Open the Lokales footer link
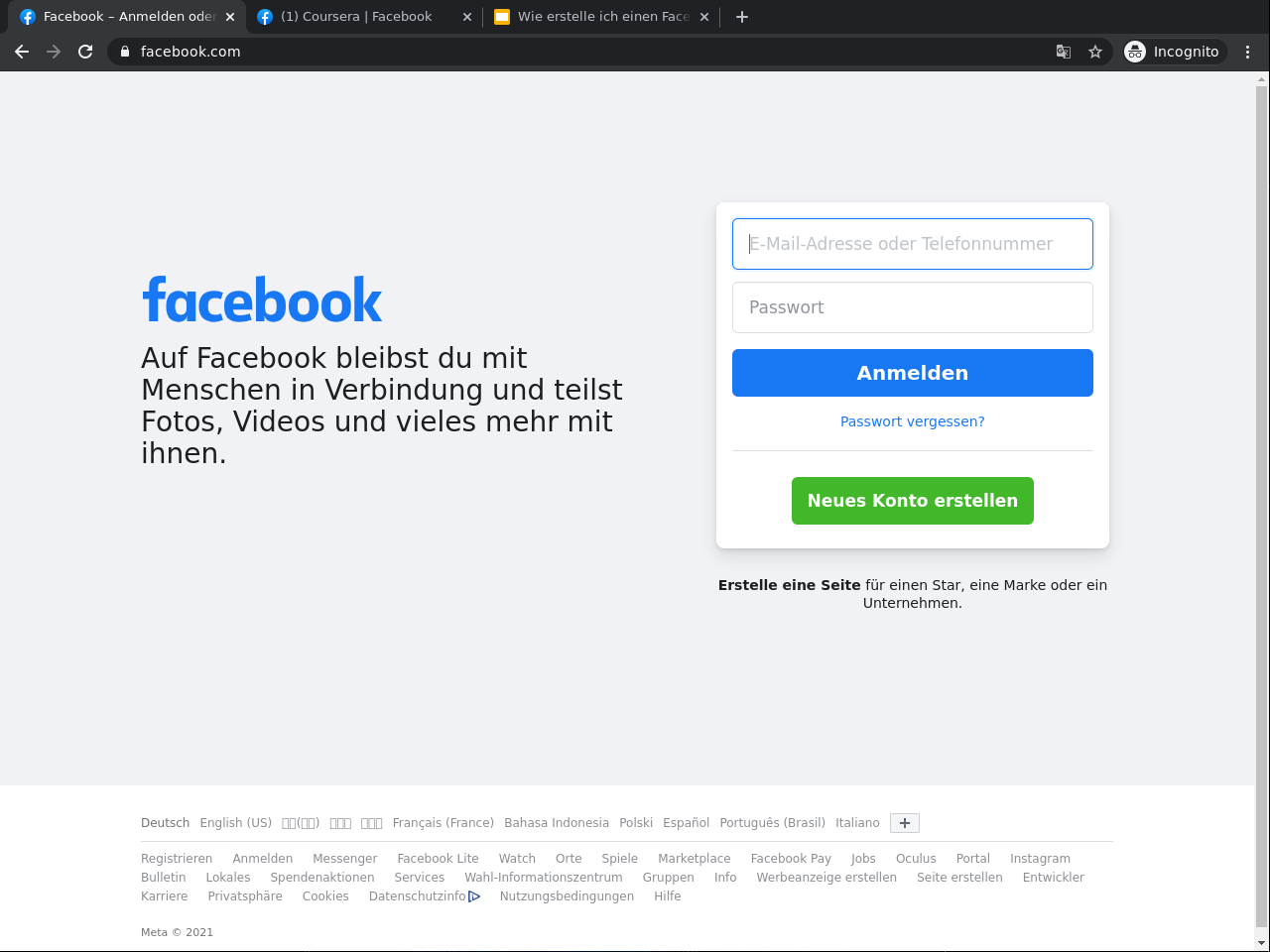 [x=228, y=878]
